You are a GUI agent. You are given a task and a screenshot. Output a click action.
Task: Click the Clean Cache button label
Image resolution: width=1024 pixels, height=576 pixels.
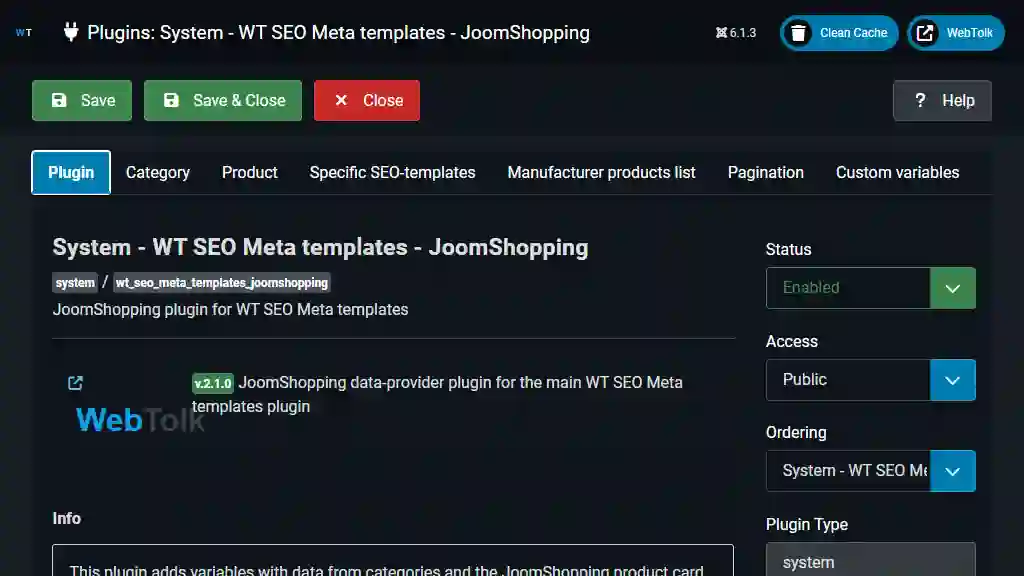(854, 33)
